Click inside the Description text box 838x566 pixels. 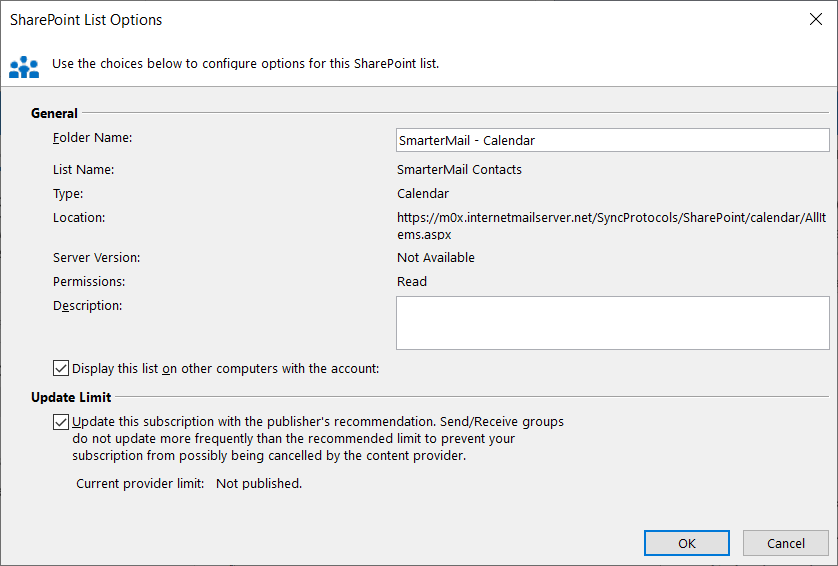point(612,323)
